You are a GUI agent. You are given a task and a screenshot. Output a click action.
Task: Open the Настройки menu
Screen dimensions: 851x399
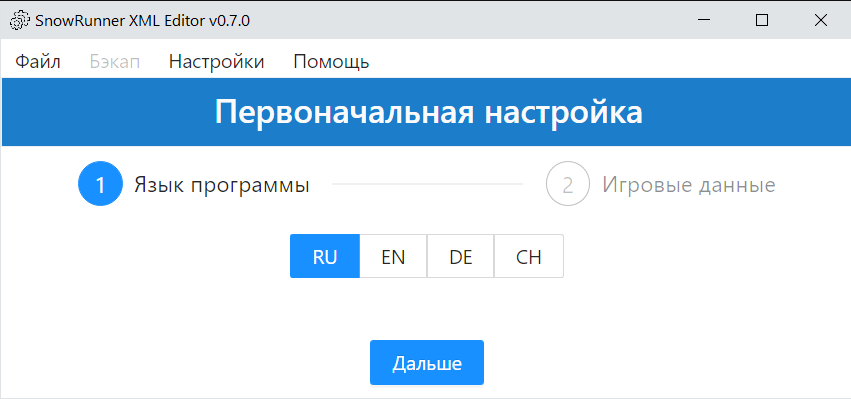click(x=217, y=62)
